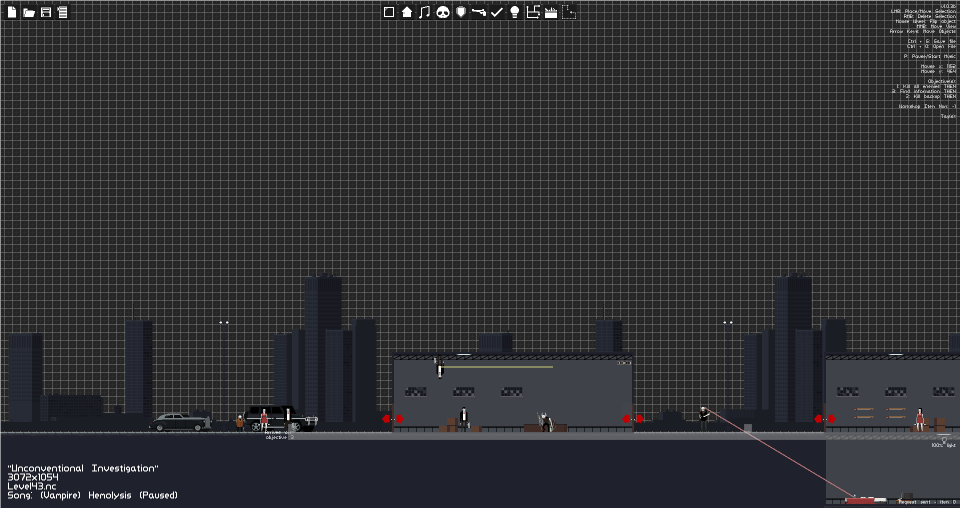The height and width of the screenshot is (508, 960).
Task: Select the square block tool
Action: pyautogui.click(x=389, y=12)
